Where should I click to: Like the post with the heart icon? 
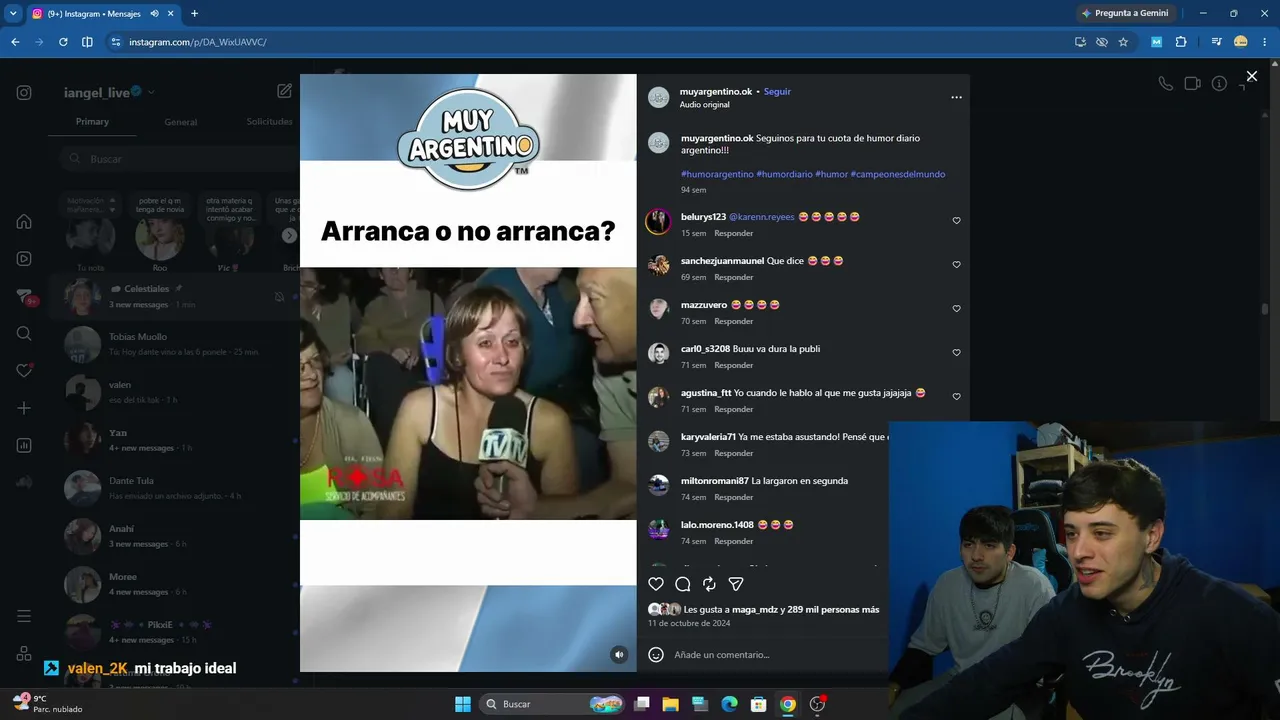(x=656, y=584)
